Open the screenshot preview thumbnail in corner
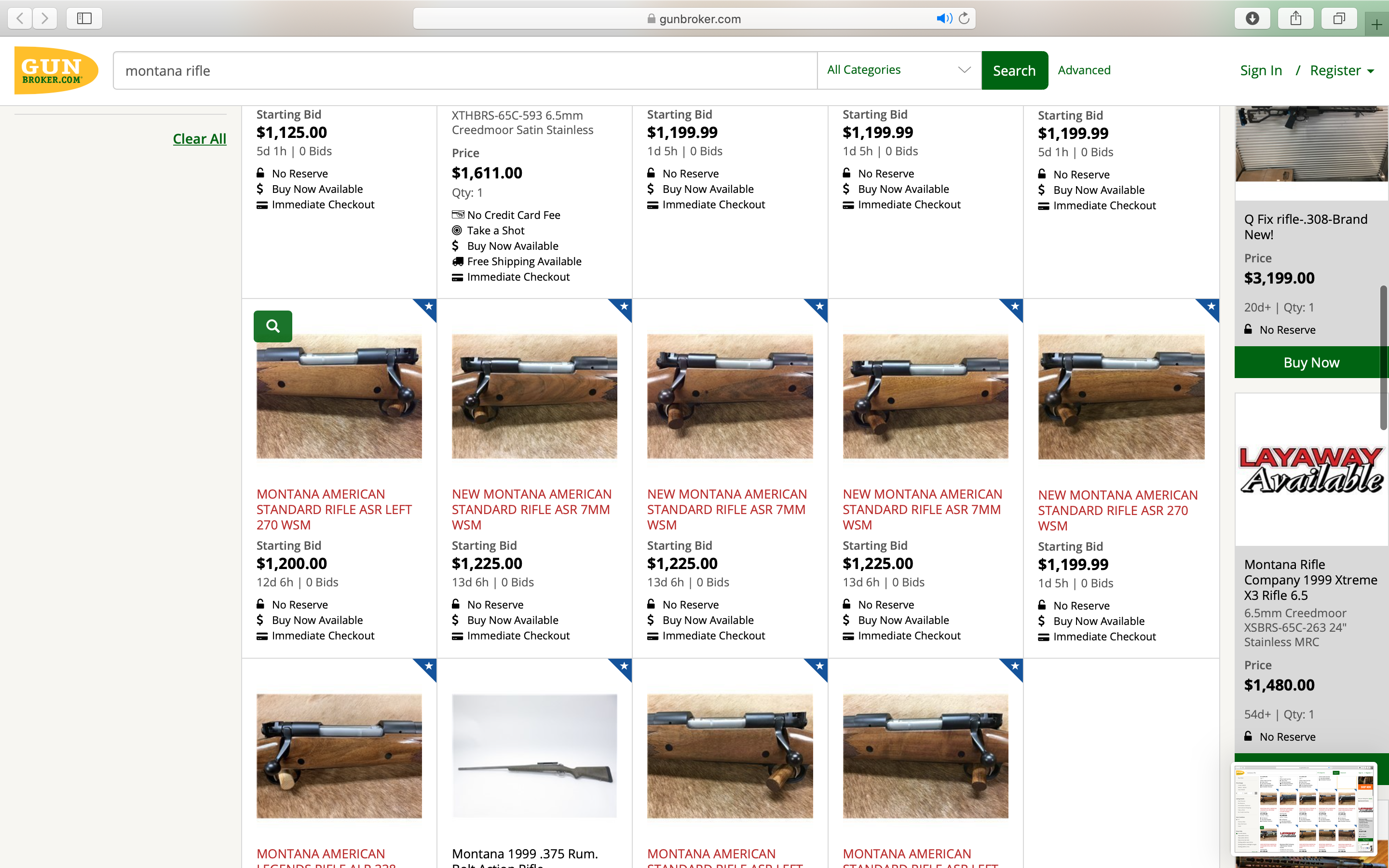The image size is (1389, 868). pos(1305,809)
